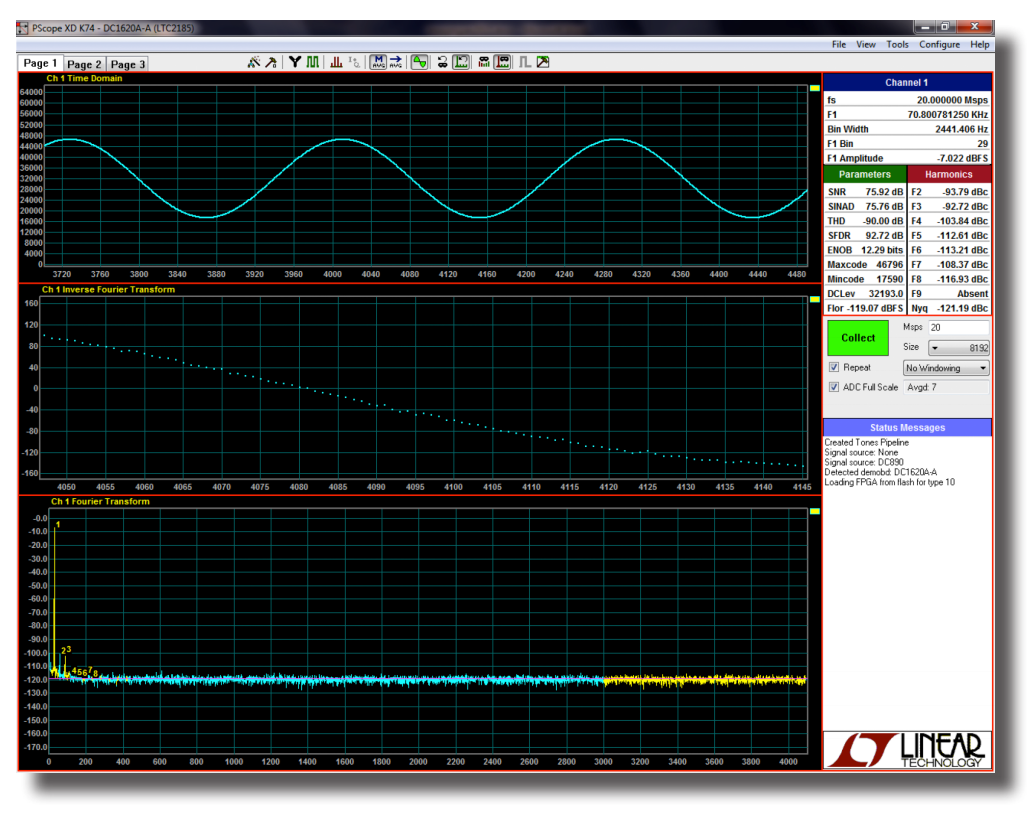This screenshot has height=814, width=1033.
Task: Uncheck the Repeat checkbox
Action: (834, 368)
